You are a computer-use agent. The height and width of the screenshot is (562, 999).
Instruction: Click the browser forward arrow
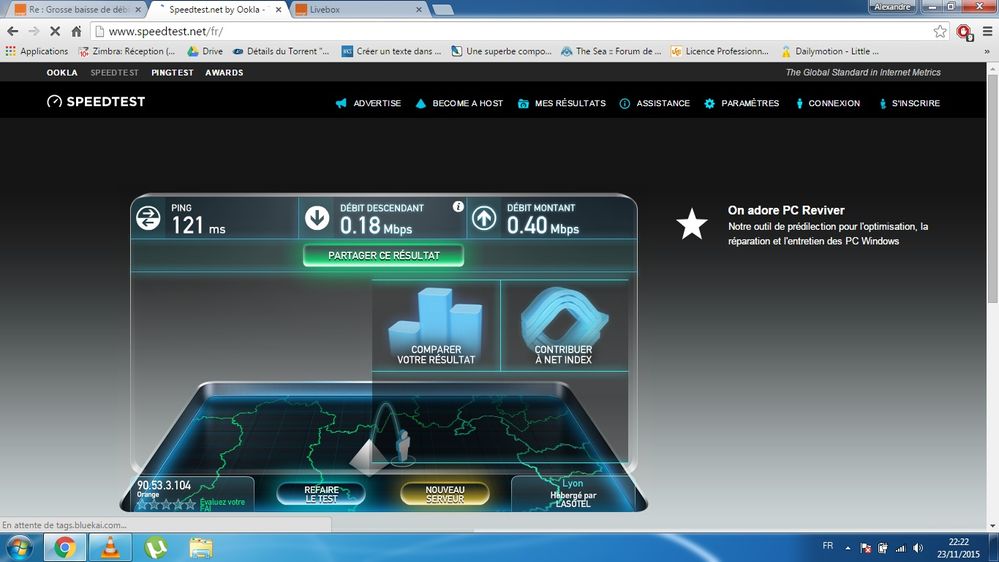click(x=34, y=31)
